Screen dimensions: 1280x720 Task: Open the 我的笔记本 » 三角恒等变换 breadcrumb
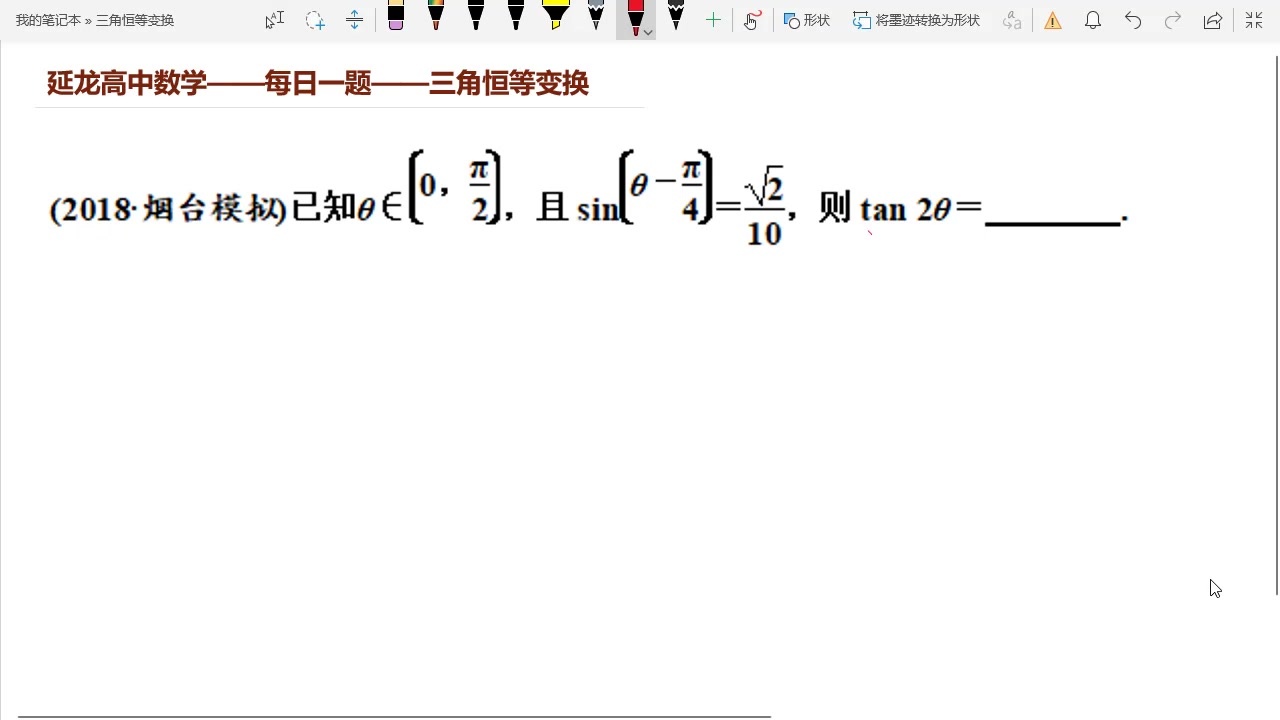(95, 20)
